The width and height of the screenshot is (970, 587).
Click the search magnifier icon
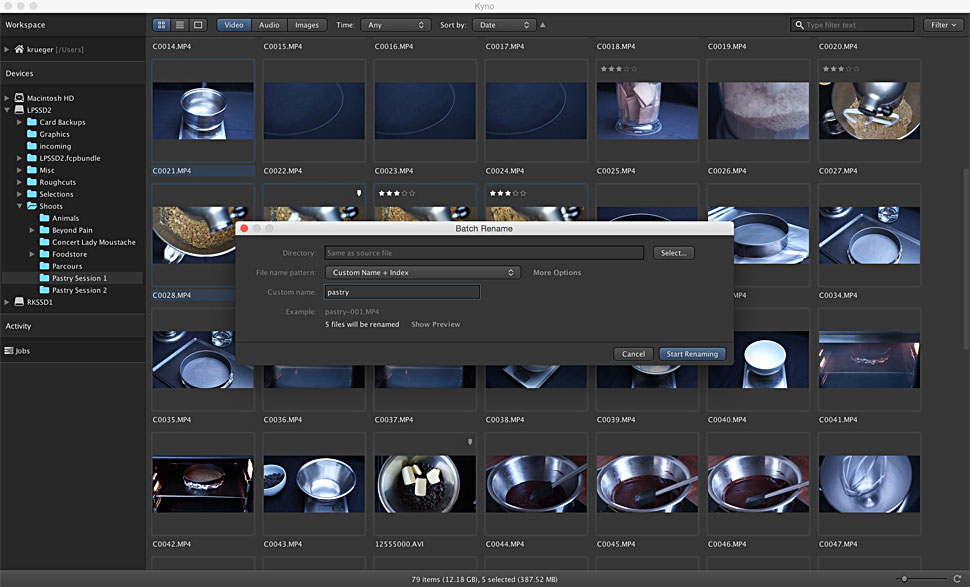point(799,25)
